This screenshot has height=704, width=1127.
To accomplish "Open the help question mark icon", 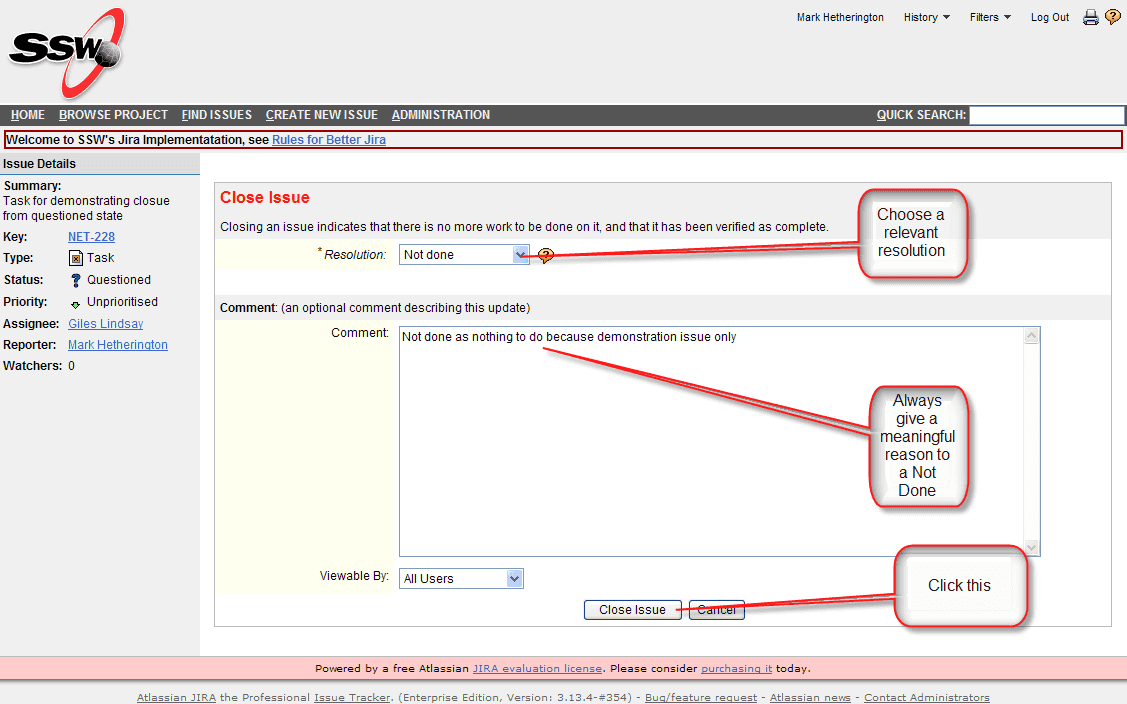I will [x=1112, y=17].
